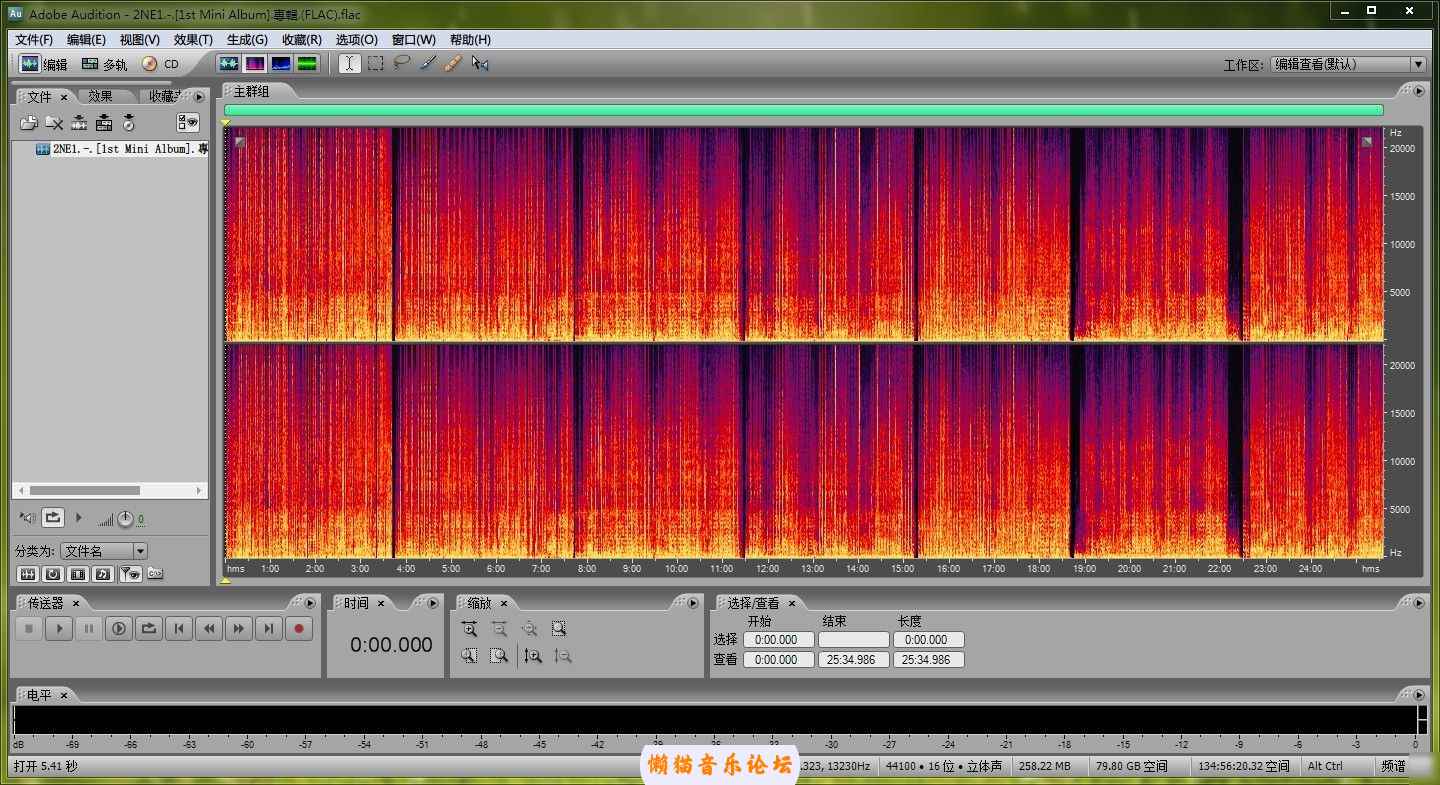Select the Effects Paintbrush tool
The width and height of the screenshot is (1440, 785).
point(427,63)
